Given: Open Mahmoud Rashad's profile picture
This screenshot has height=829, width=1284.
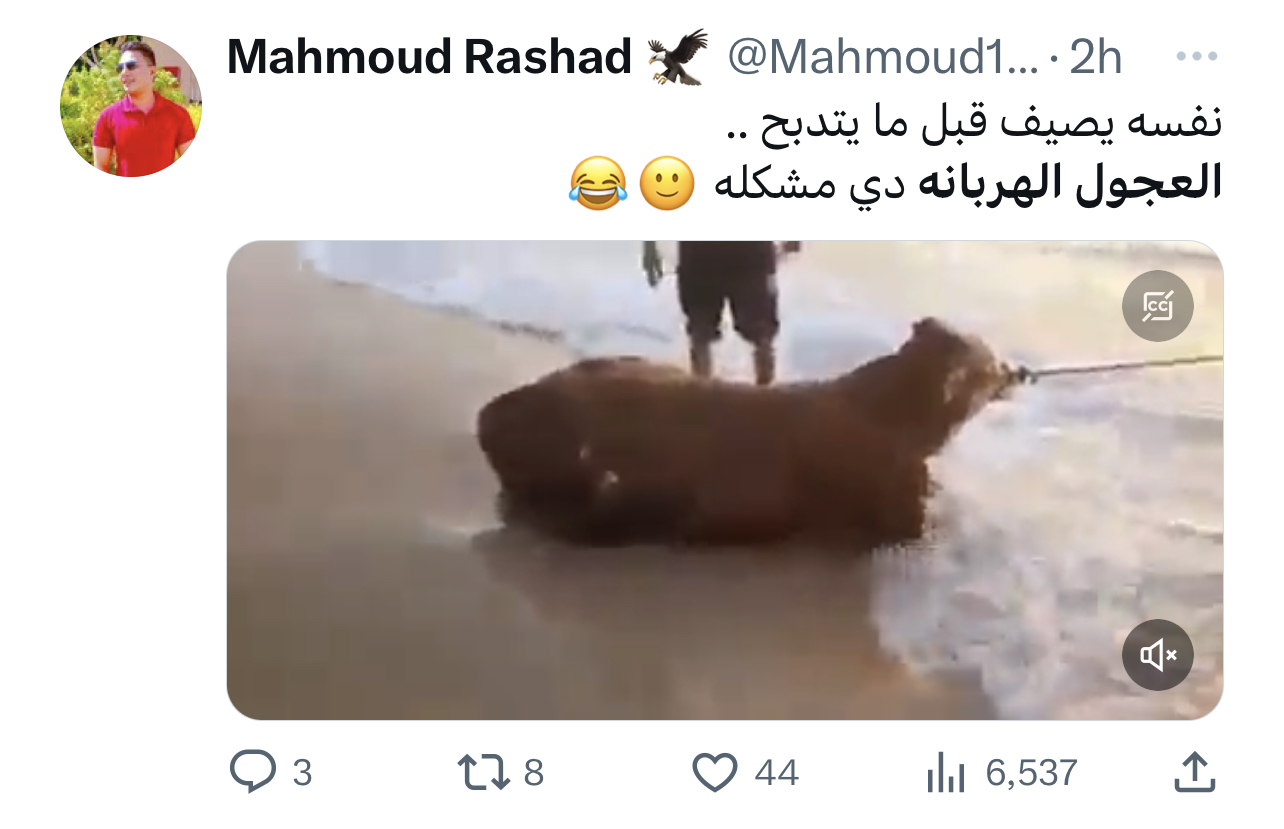Looking at the screenshot, I should [x=131, y=106].
